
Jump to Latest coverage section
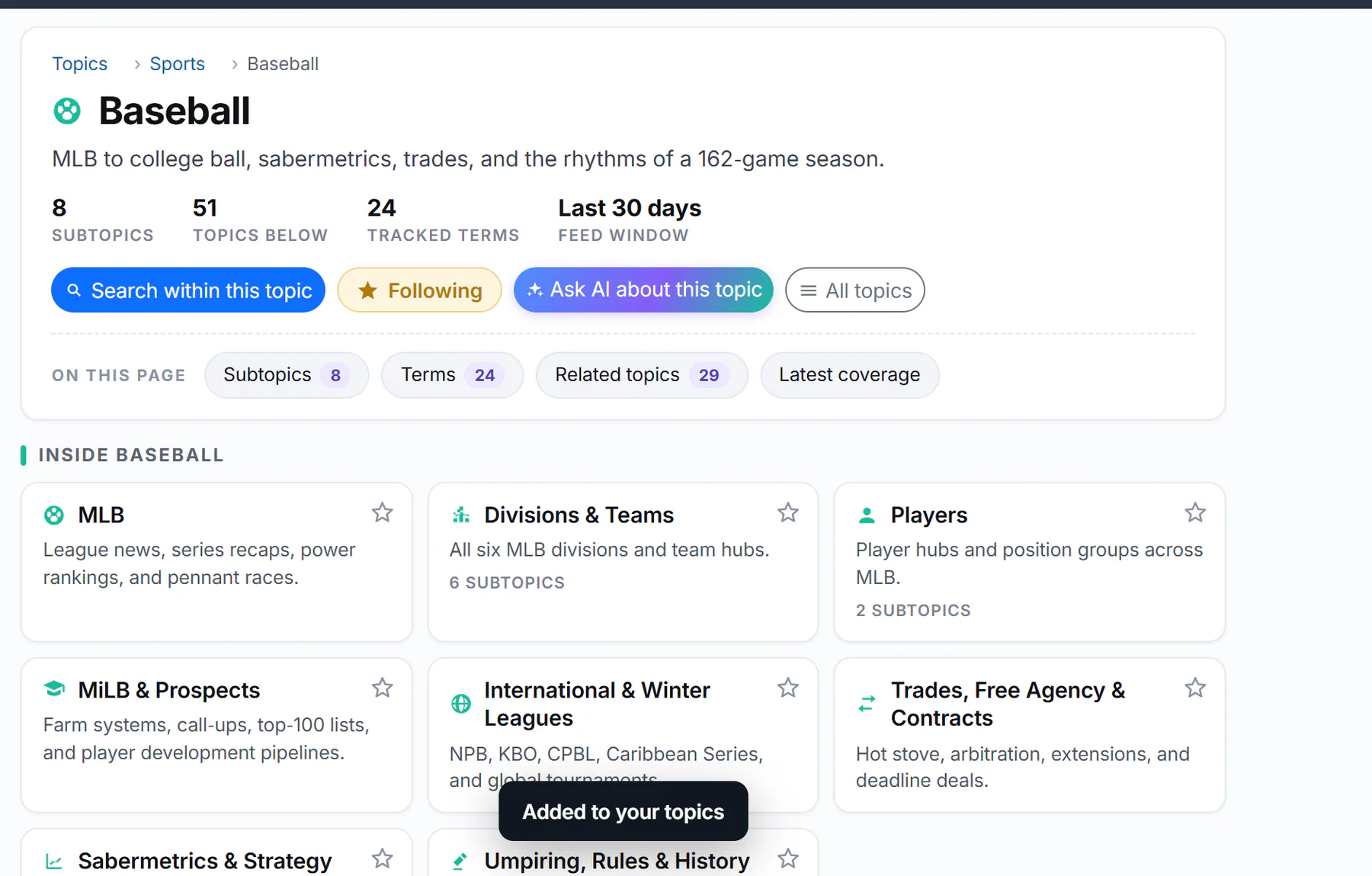[x=850, y=375]
